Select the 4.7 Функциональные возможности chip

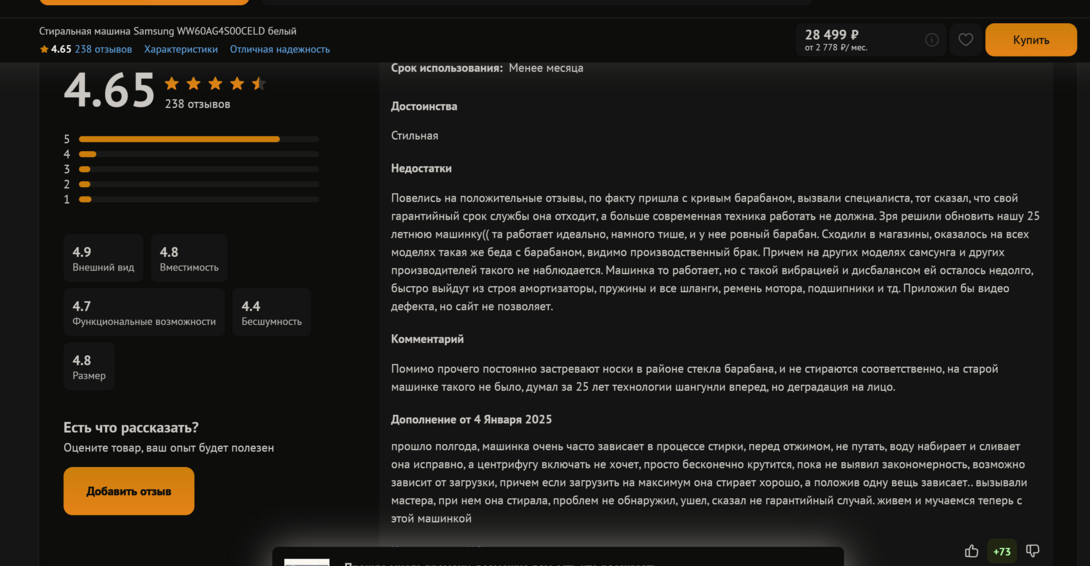pos(144,312)
